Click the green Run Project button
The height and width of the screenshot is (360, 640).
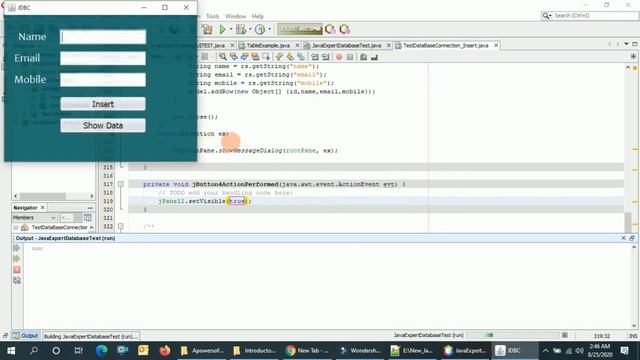coord(222,29)
